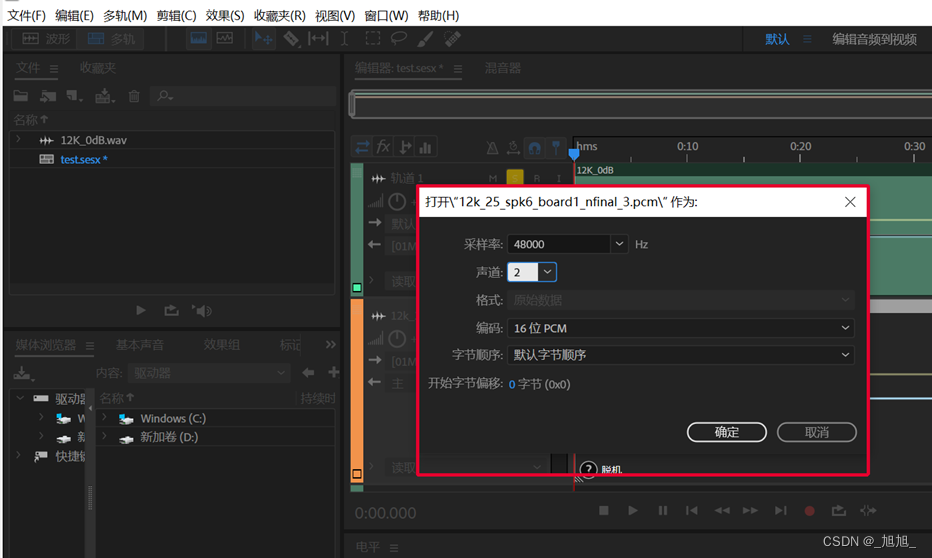The image size is (932, 558).
Task: Click the 0:10 mark on timeline ruler
Action: [x=687, y=146]
